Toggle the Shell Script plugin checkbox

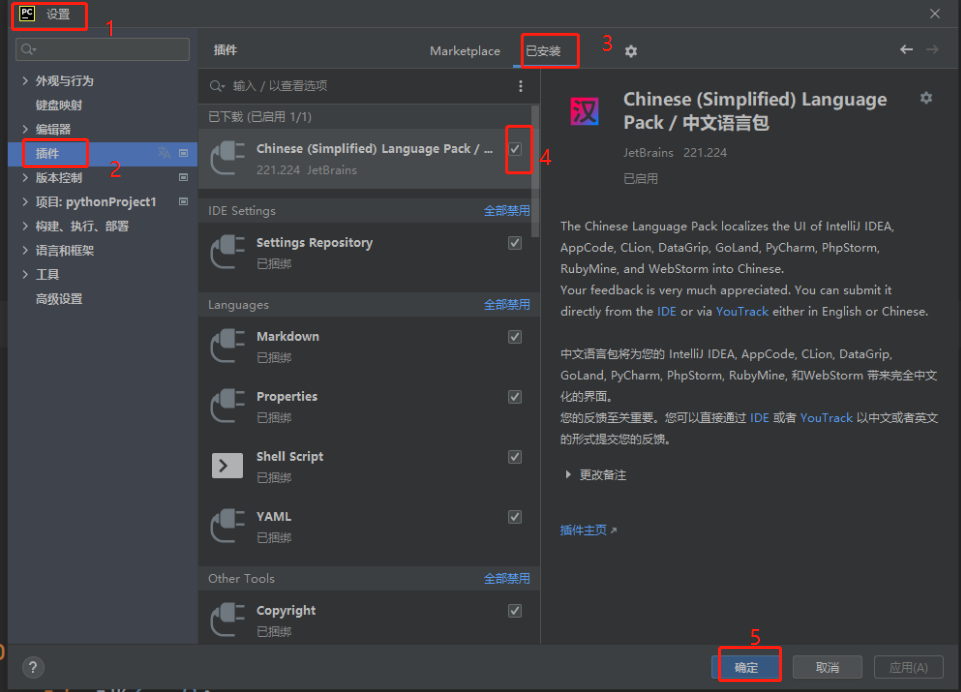[515, 457]
